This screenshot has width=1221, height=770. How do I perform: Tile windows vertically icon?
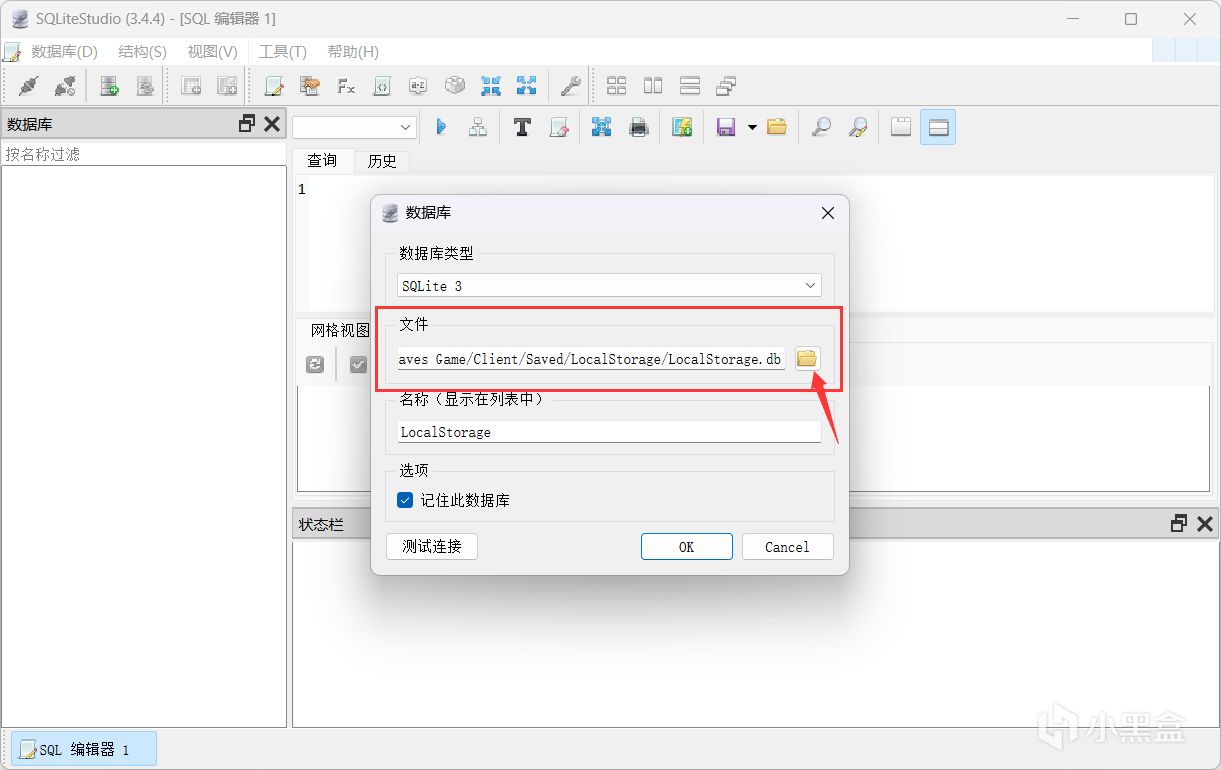(x=689, y=87)
